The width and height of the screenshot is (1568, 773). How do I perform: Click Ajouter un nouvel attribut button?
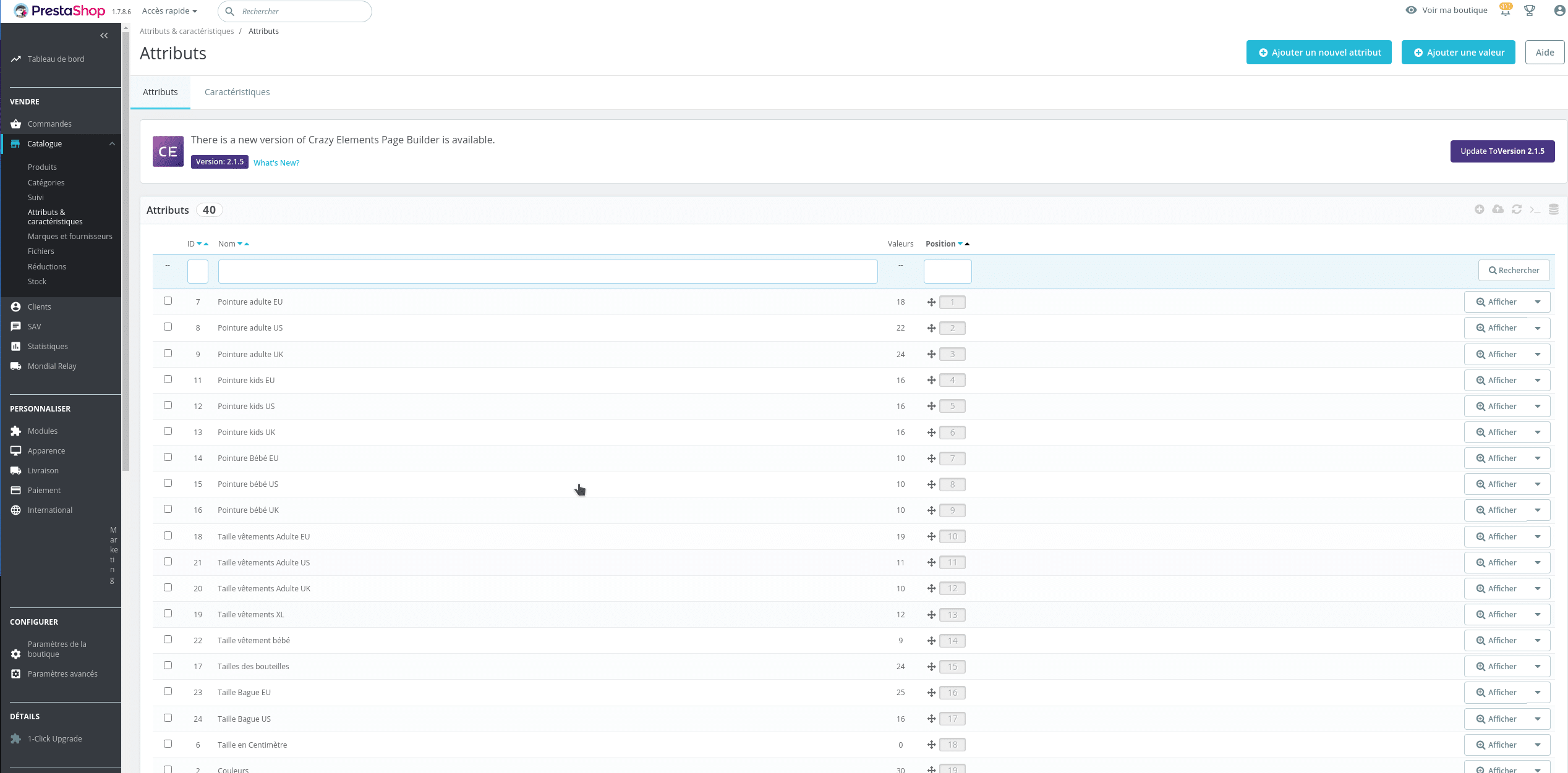(x=1319, y=53)
